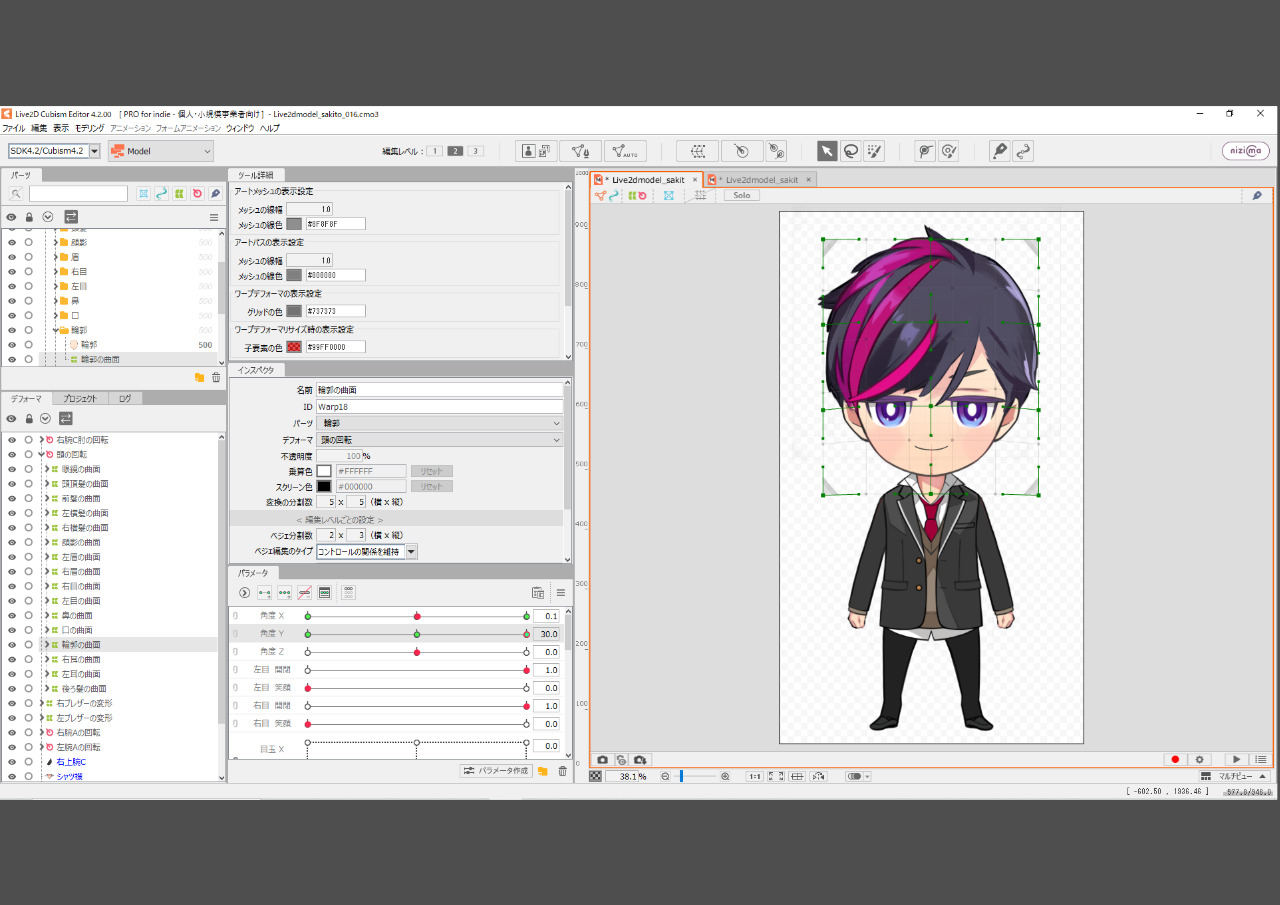The height and width of the screenshot is (905, 1280).
Task: Open the ウィンドウ menu
Action: click(x=240, y=128)
